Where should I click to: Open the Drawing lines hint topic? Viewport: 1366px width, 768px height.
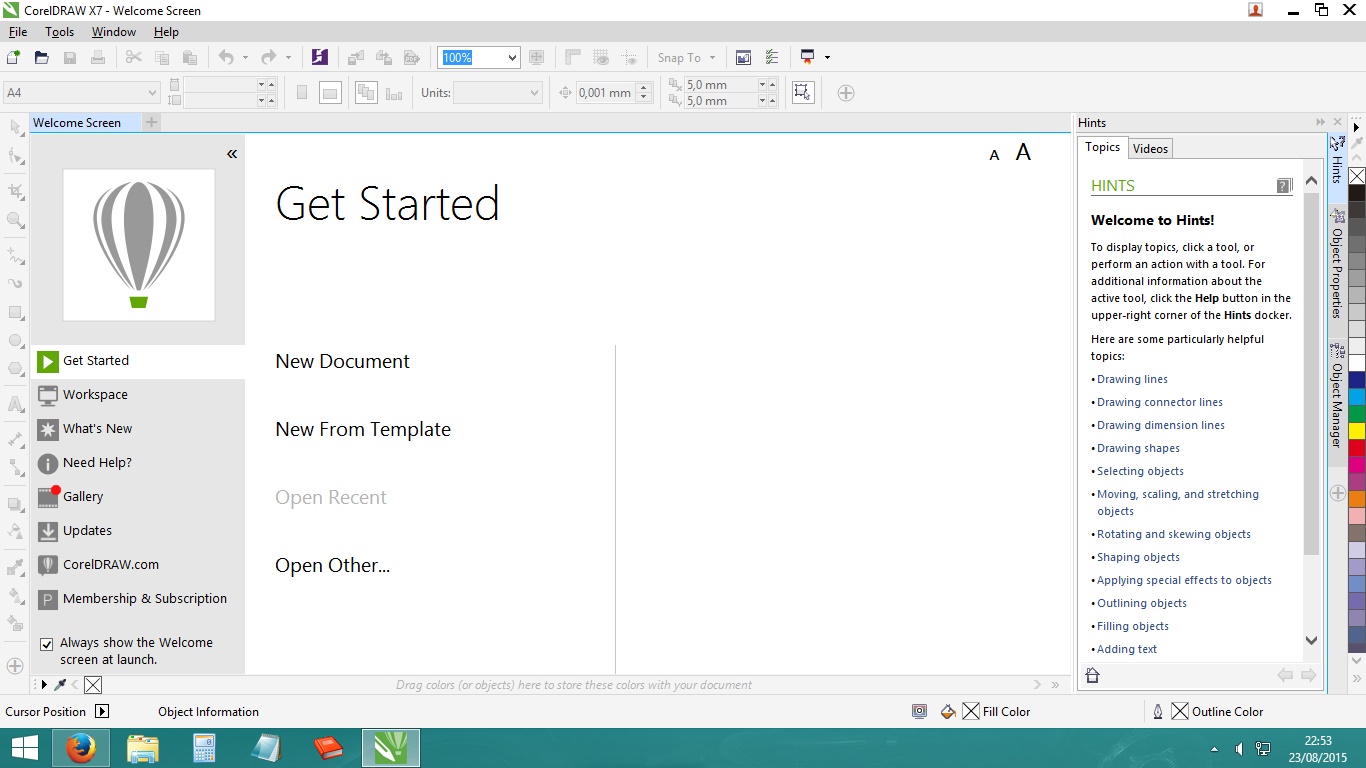[x=1132, y=379]
